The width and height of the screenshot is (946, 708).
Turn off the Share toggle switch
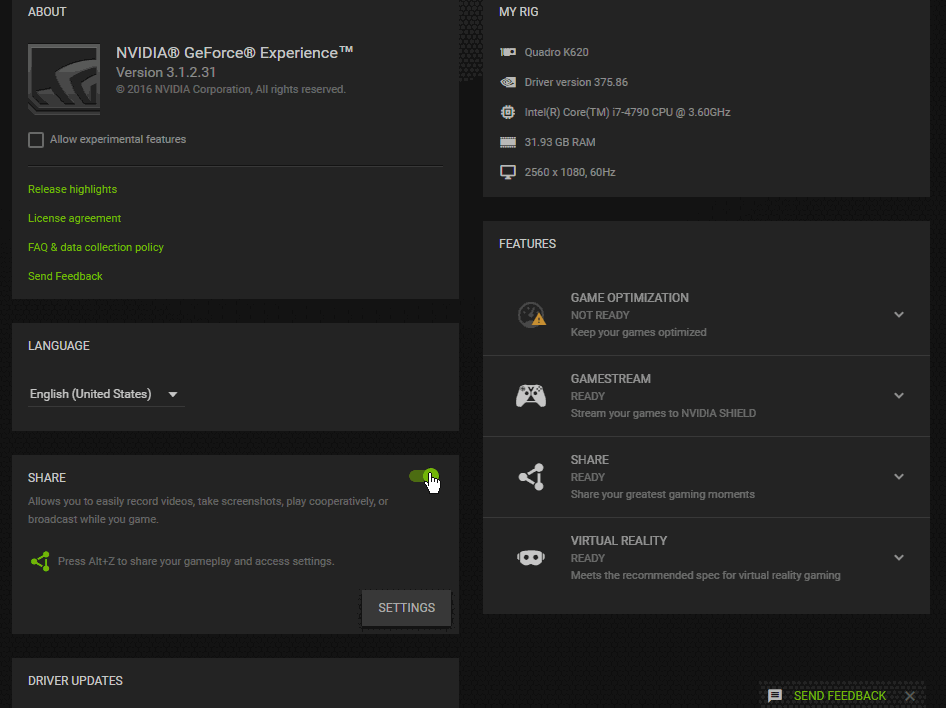click(424, 476)
